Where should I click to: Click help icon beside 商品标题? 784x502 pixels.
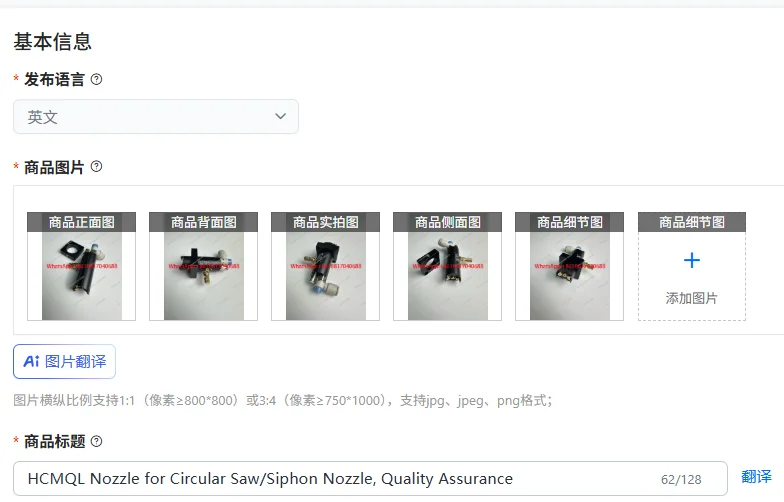(x=96, y=441)
